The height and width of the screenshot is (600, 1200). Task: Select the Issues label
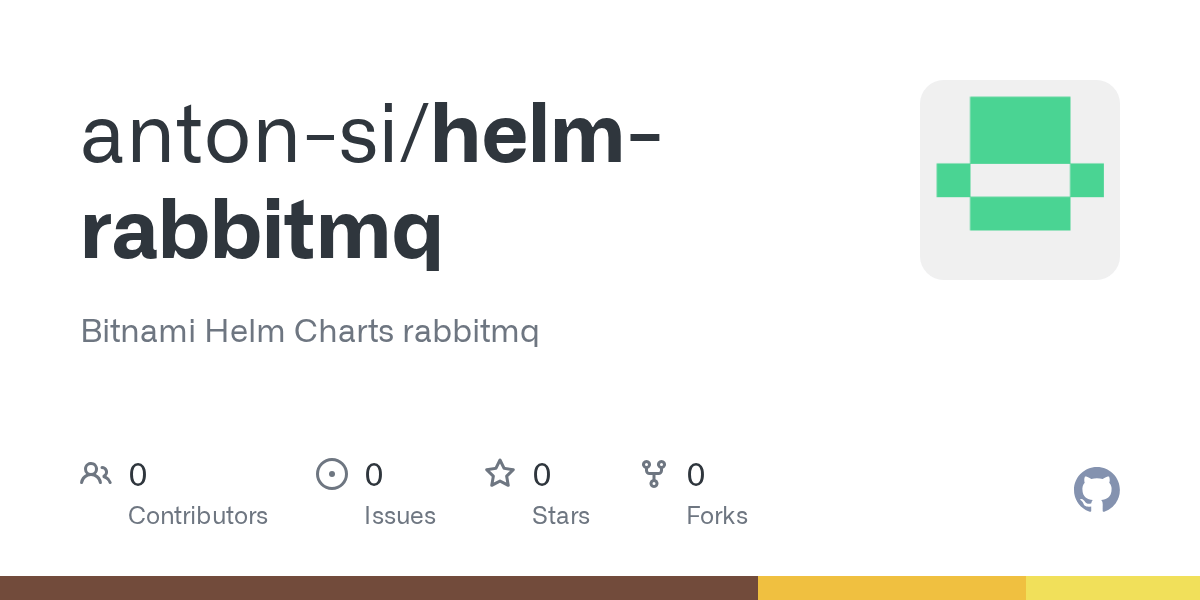coord(400,516)
